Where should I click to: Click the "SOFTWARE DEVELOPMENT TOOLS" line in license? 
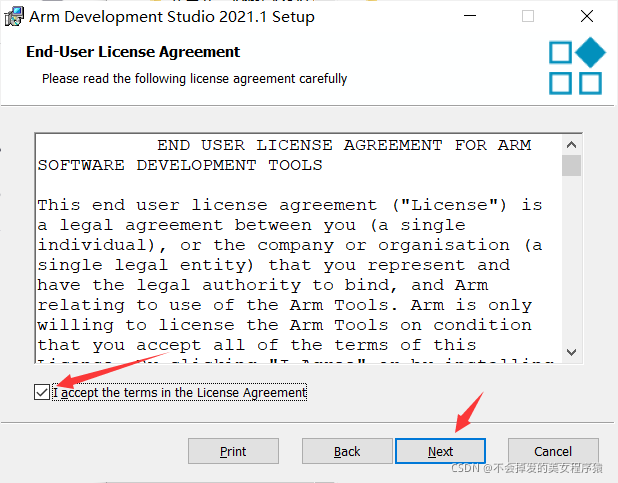tap(180, 165)
